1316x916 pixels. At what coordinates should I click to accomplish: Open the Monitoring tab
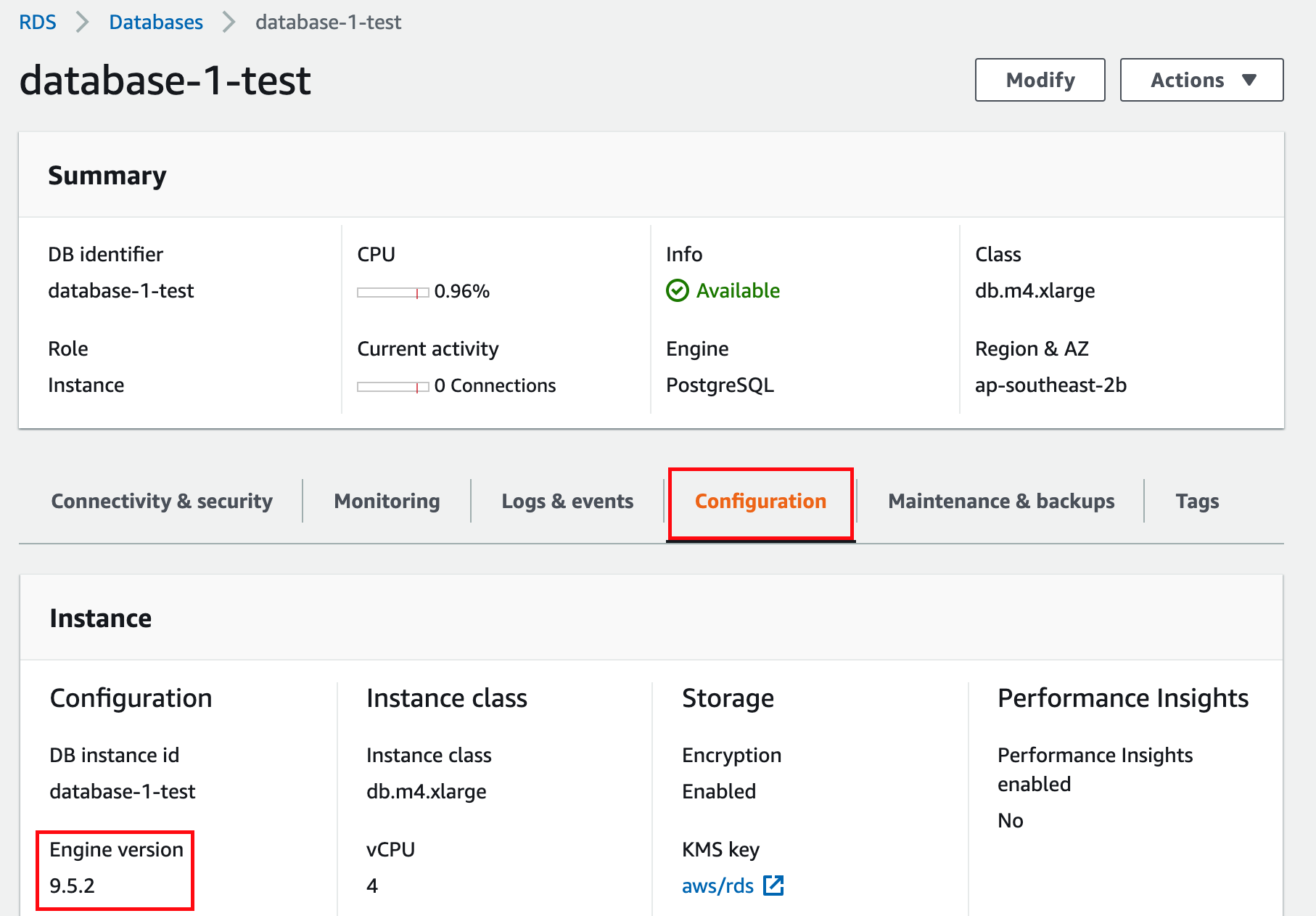tap(387, 502)
